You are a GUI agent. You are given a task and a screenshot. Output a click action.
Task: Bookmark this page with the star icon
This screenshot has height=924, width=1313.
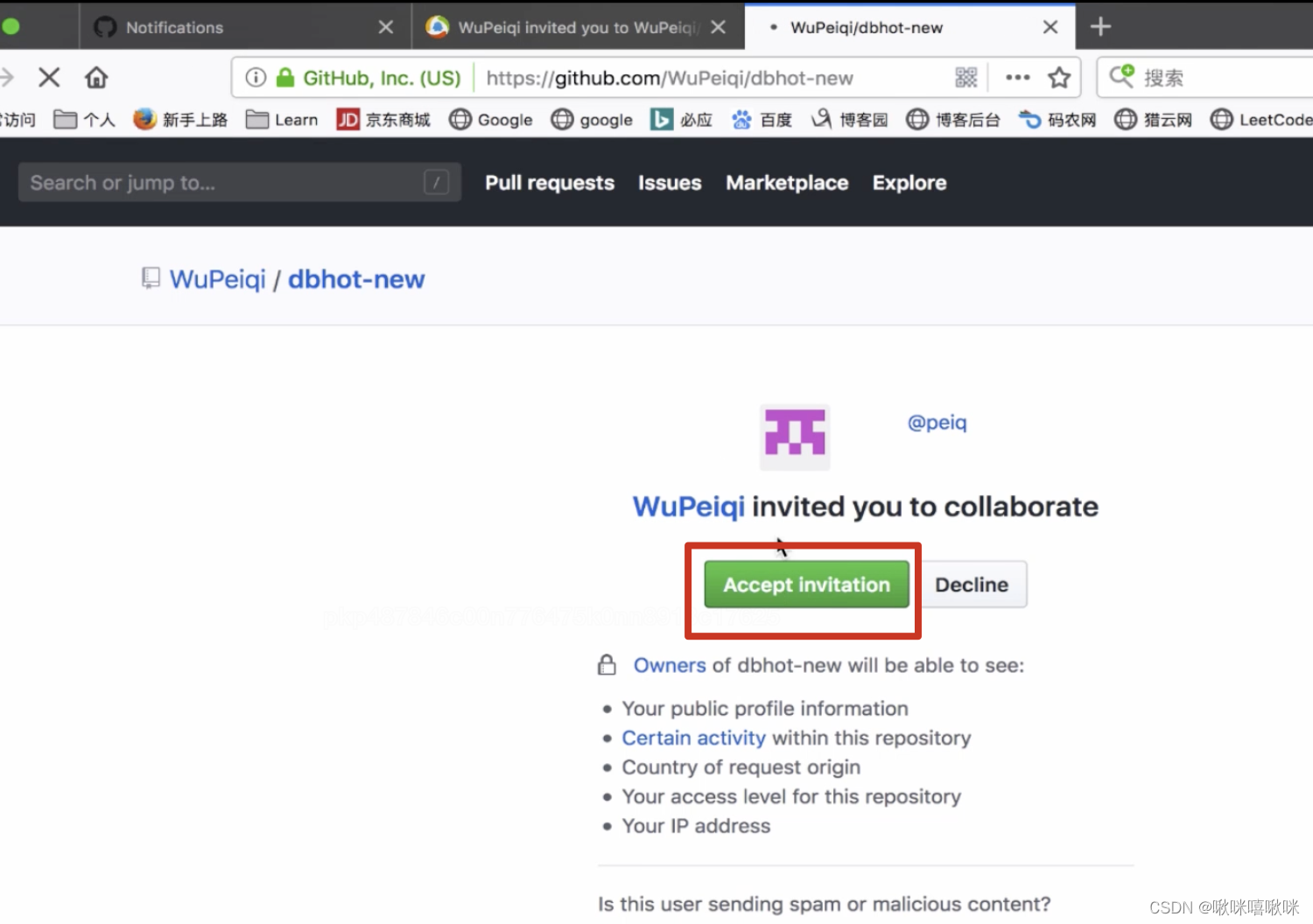point(1059,78)
